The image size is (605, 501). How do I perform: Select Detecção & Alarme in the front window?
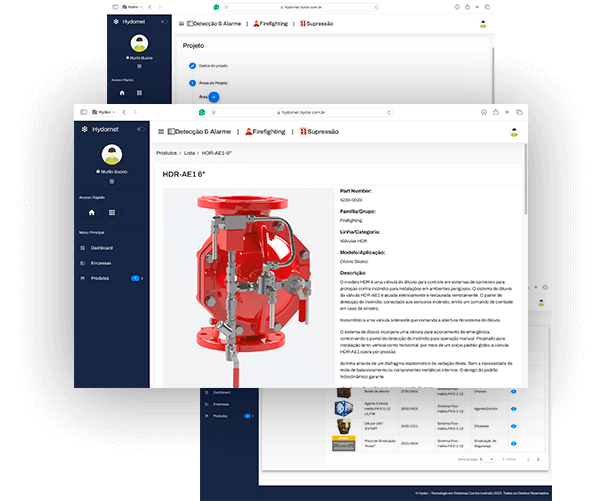pyautogui.click(x=199, y=132)
